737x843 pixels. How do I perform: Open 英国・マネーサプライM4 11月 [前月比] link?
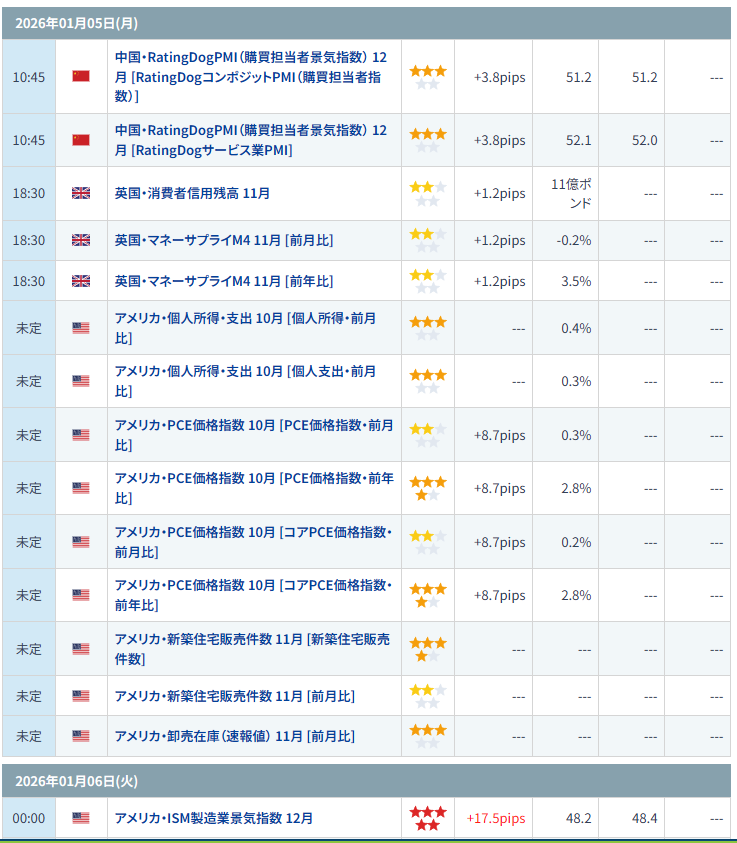pyautogui.click(x=224, y=240)
